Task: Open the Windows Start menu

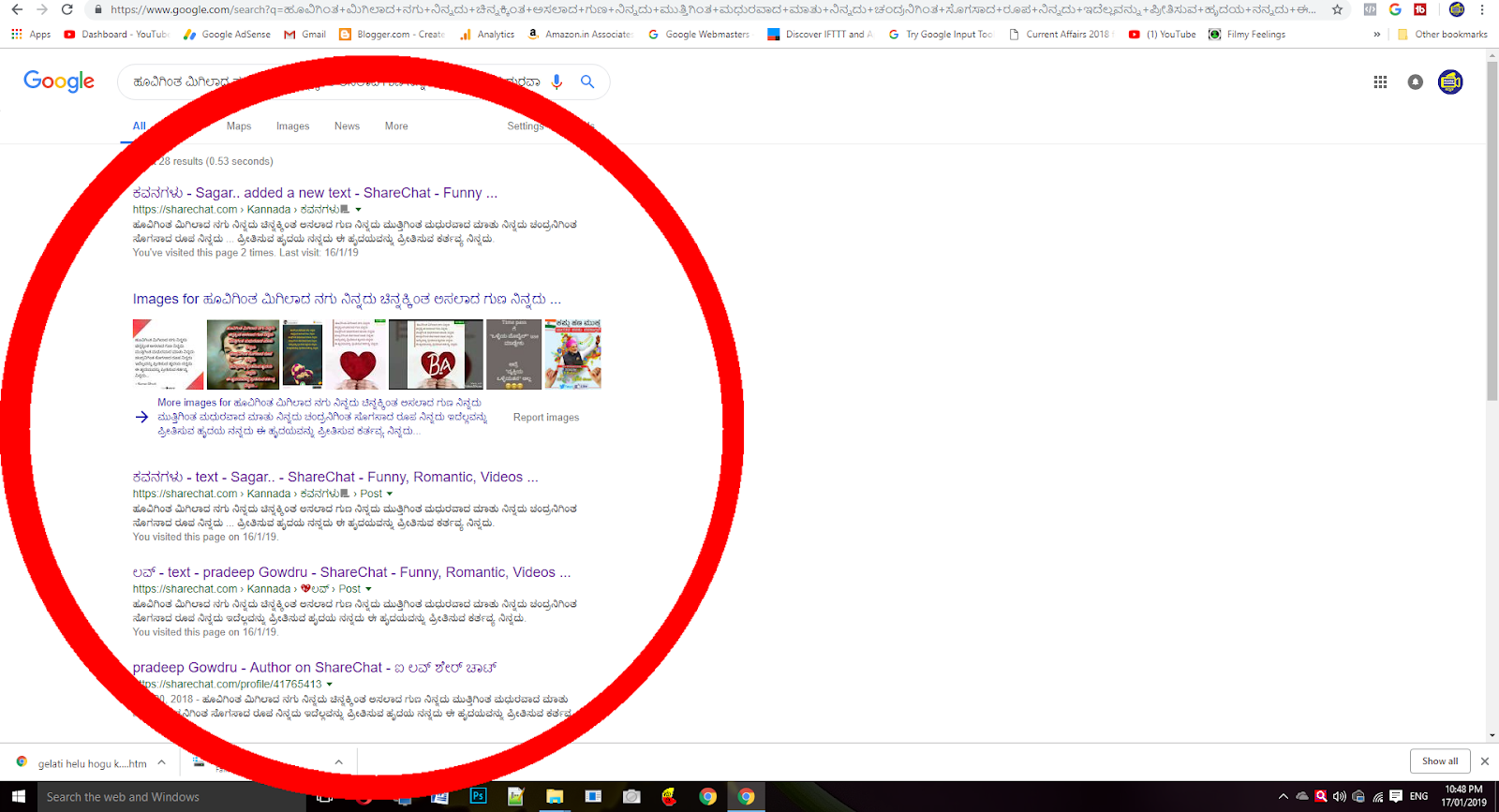Action: (x=18, y=797)
